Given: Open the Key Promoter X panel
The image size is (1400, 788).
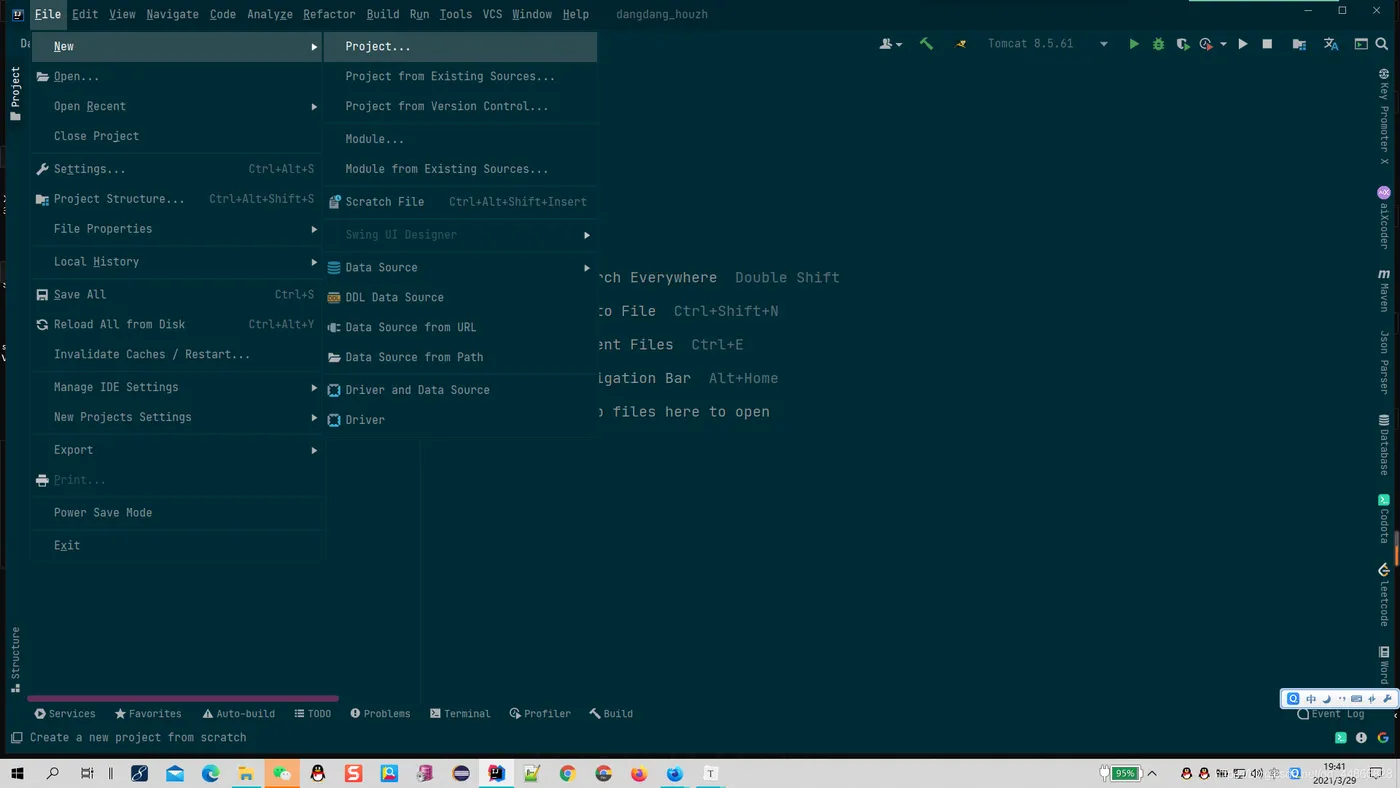Looking at the screenshot, I should [1384, 117].
